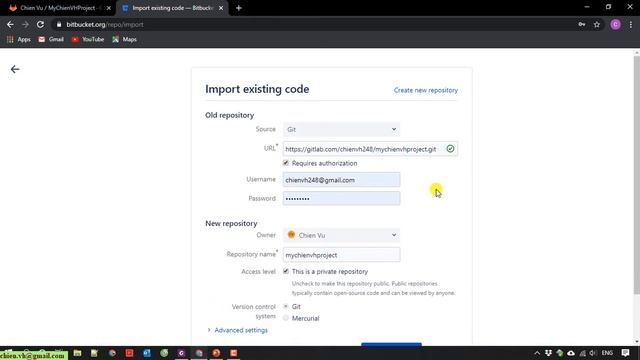Click the ENG language indicator
This screenshot has height=360, width=640.
[607, 353]
